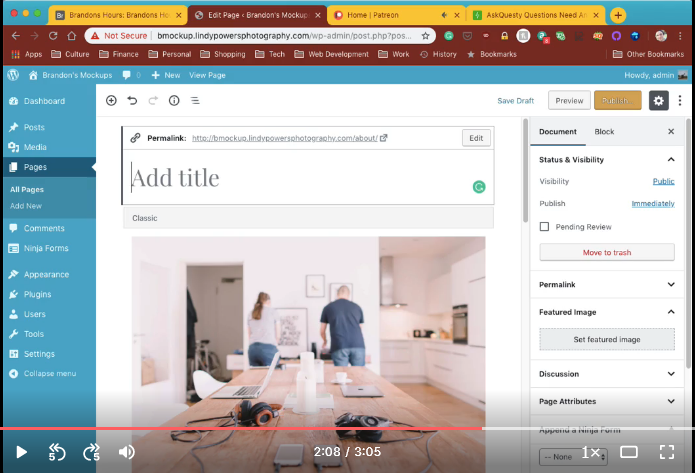Image resolution: width=695 pixels, height=473 pixels.
Task: Bookmark this page with the star
Action: 426,35
